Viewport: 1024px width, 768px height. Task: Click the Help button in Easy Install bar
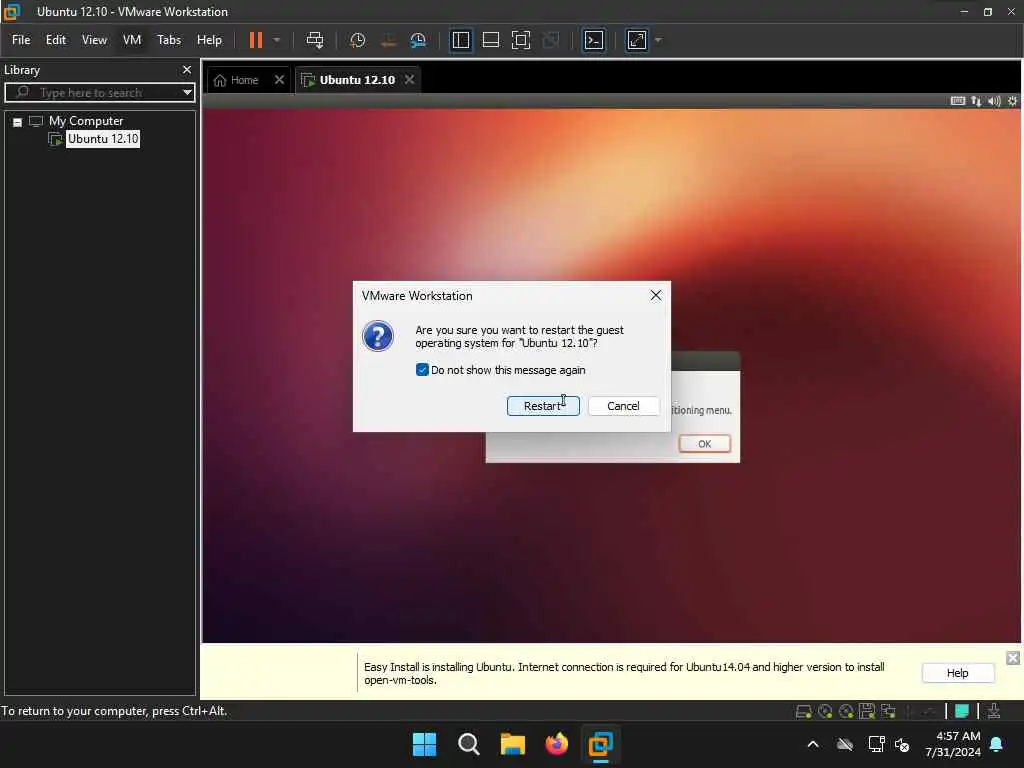click(957, 673)
